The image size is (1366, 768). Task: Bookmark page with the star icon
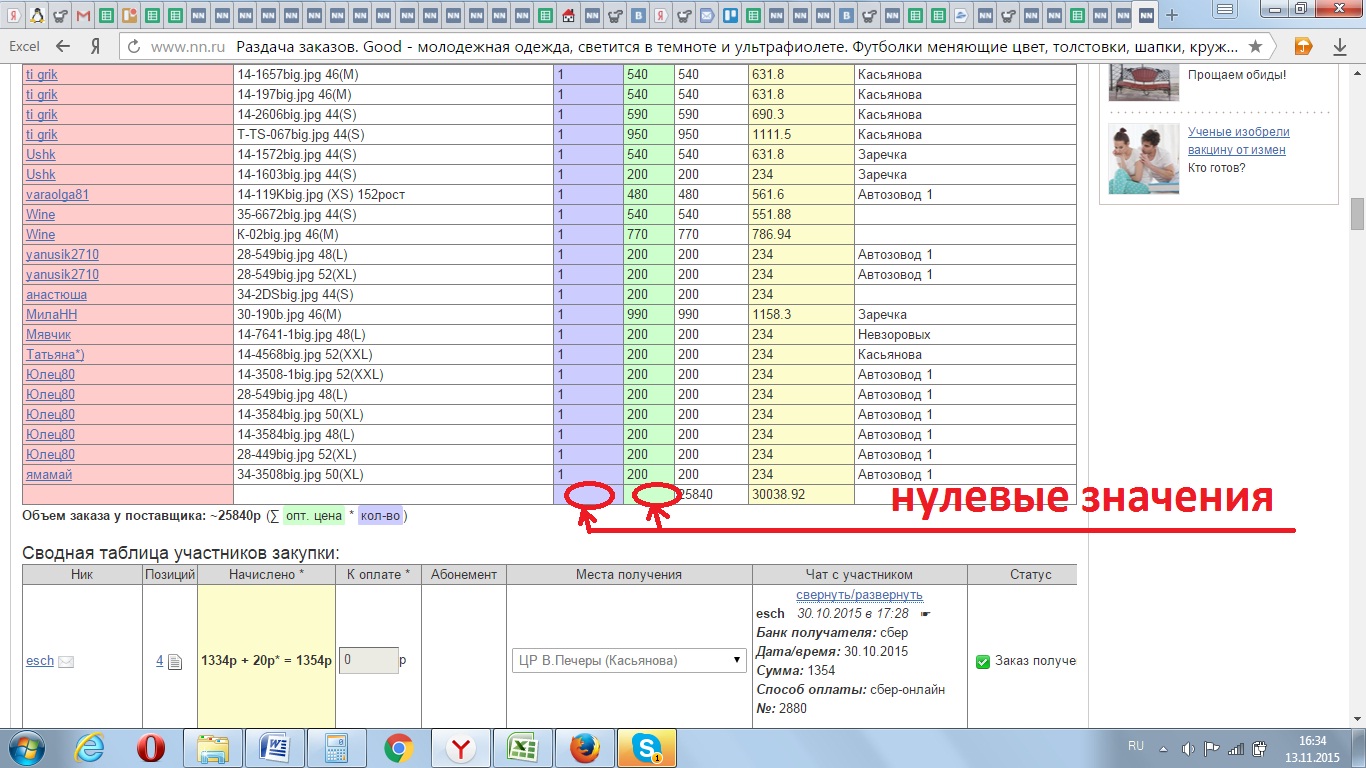coord(1256,47)
